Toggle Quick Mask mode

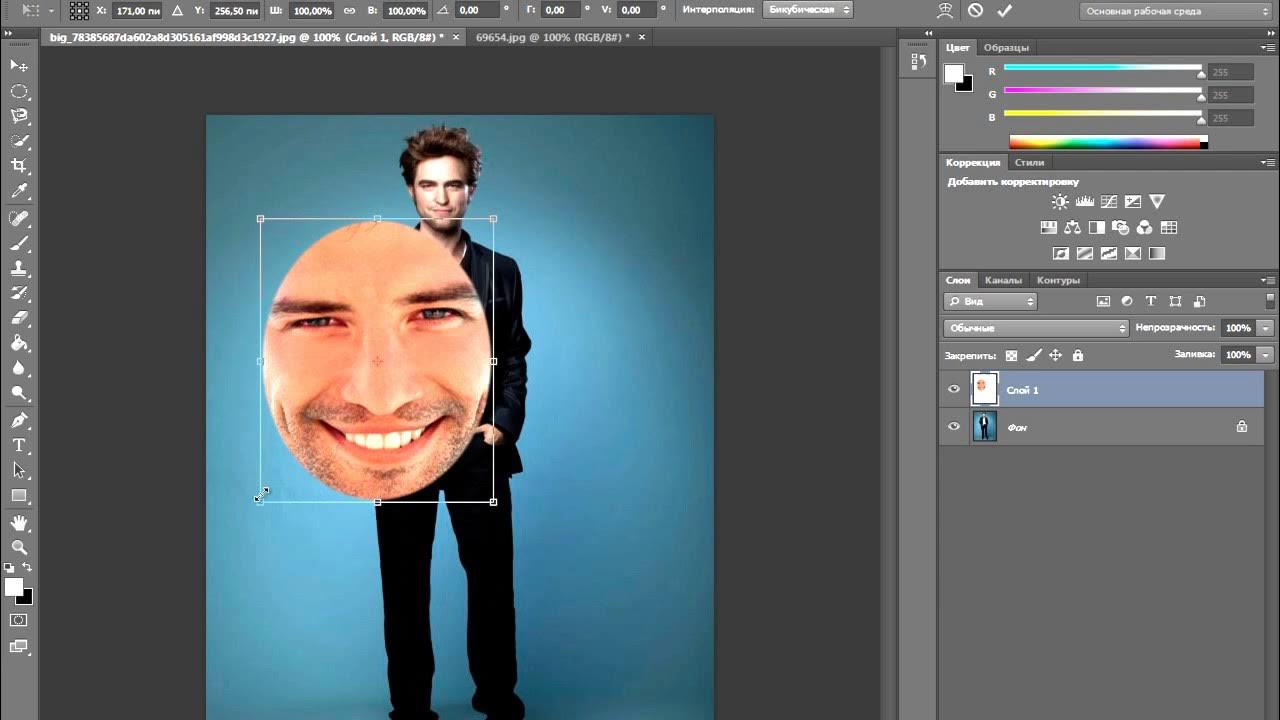pos(19,620)
